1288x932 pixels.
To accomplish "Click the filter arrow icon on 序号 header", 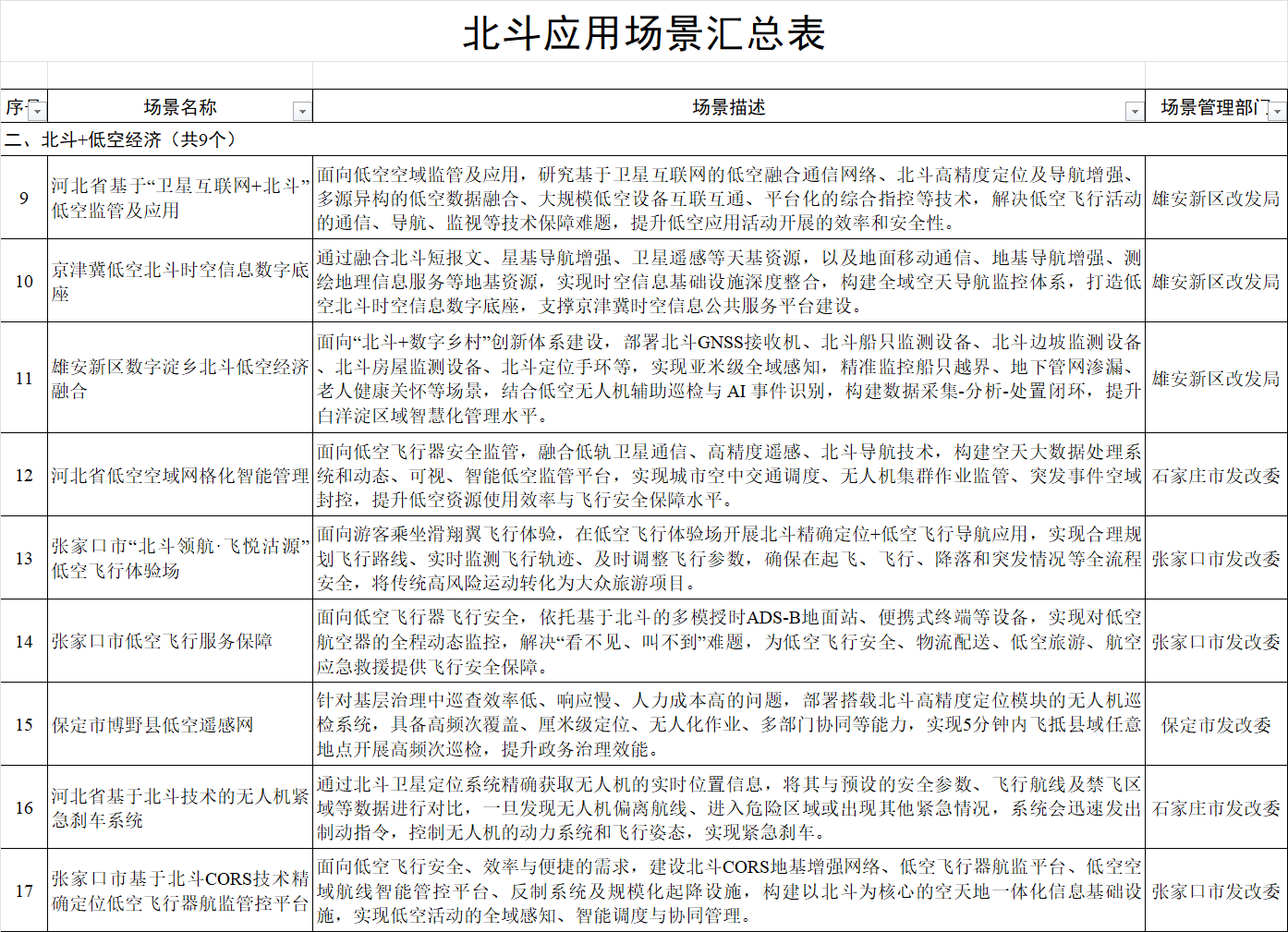I will [x=35, y=111].
